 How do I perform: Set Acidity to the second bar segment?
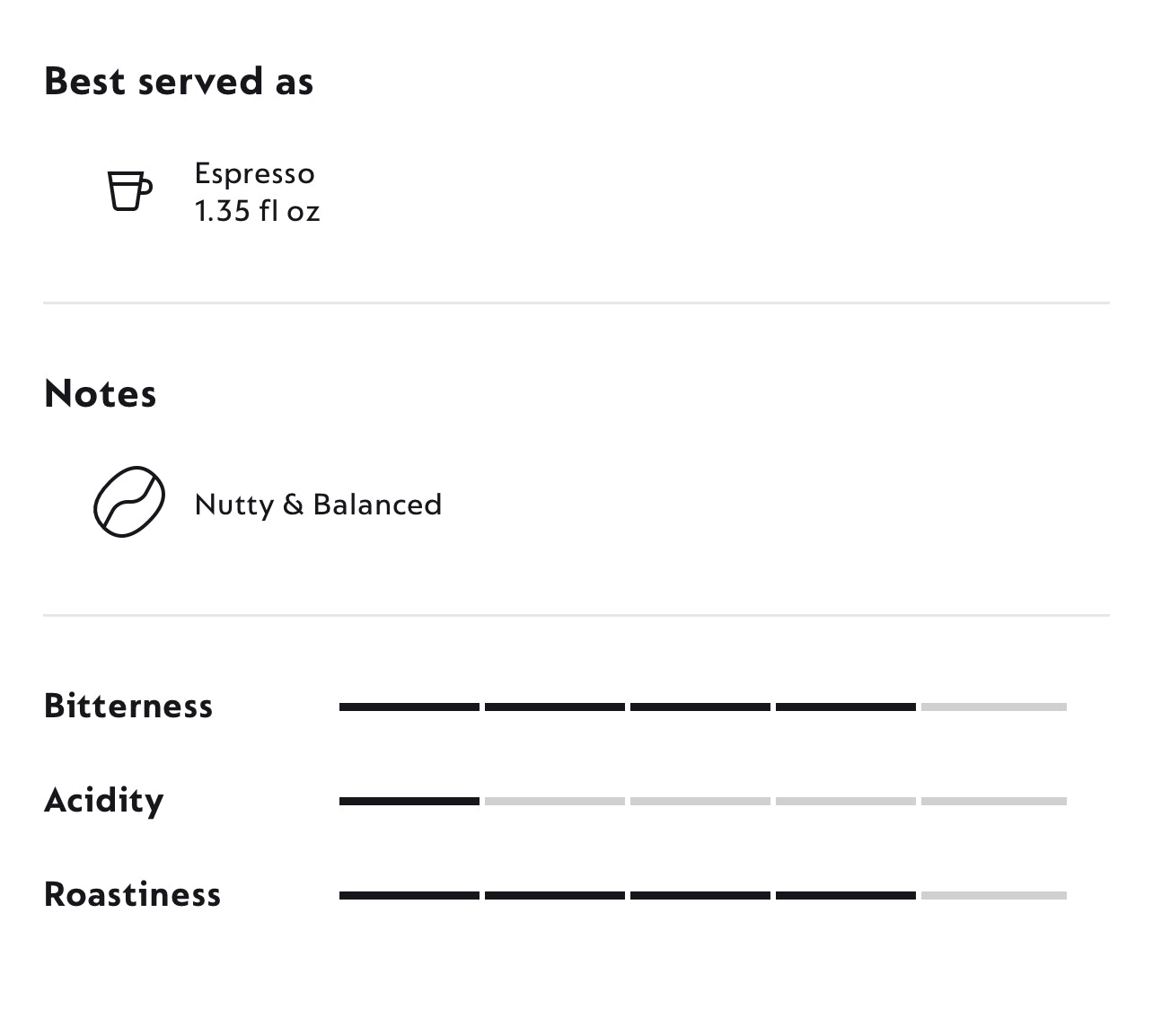point(555,802)
